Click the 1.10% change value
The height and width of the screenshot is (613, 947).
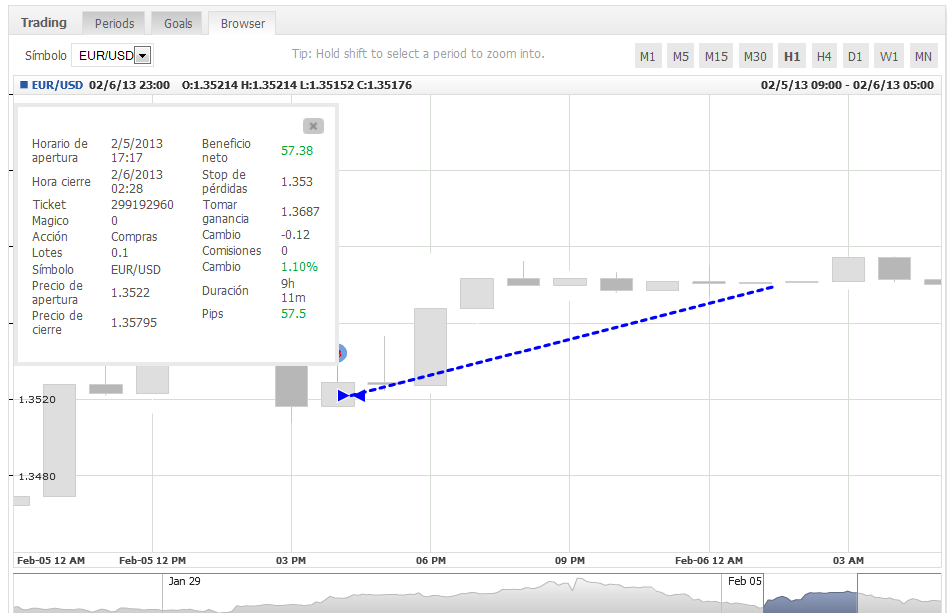pyautogui.click(x=299, y=266)
